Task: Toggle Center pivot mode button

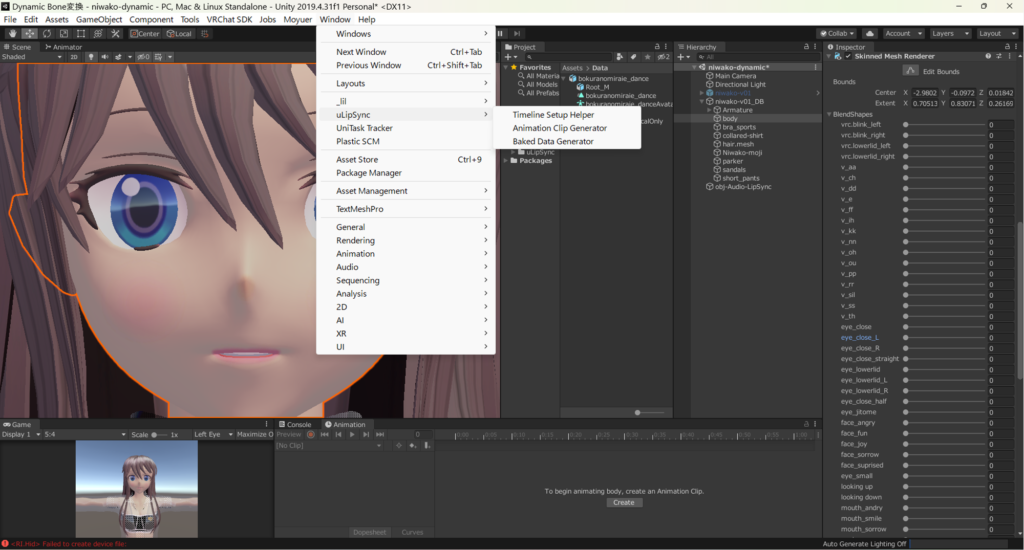Action: coord(144,33)
